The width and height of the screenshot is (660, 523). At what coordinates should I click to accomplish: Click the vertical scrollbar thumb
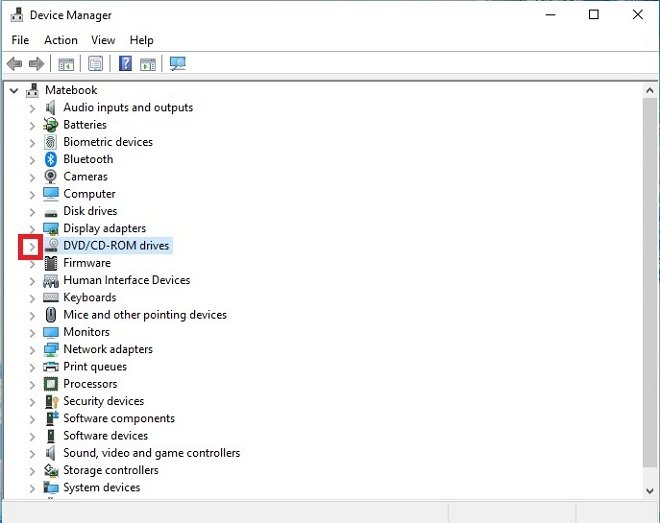coord(649,282)
